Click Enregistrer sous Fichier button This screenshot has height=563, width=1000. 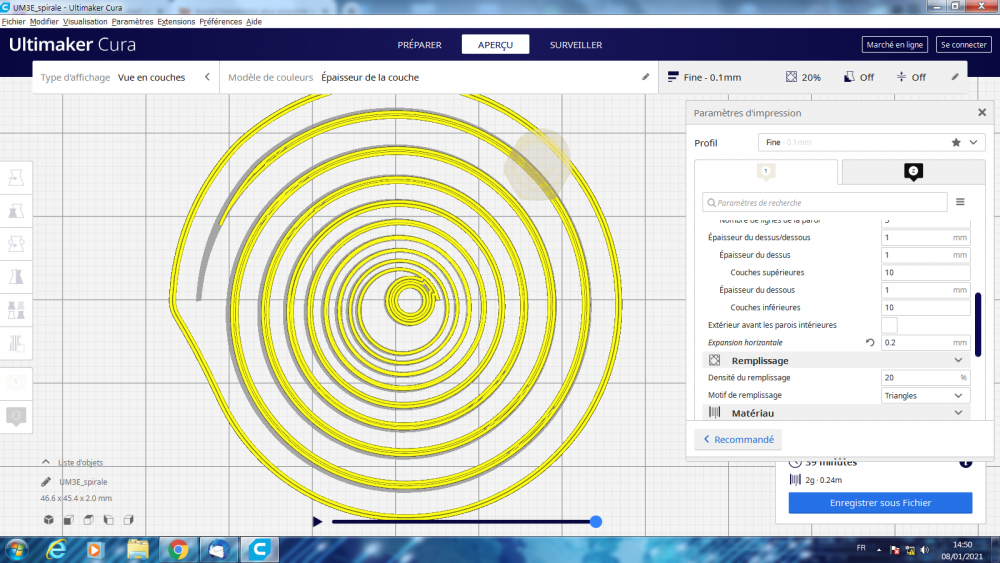click(880, 503)
